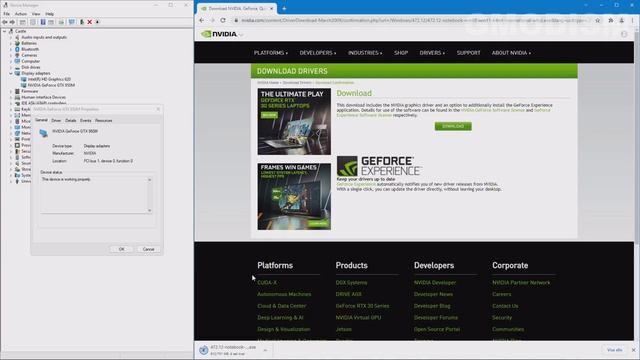Click NVIDIA logo on page header
The height and width of the screenshot is (360, 640).
(x=219, y=34)
